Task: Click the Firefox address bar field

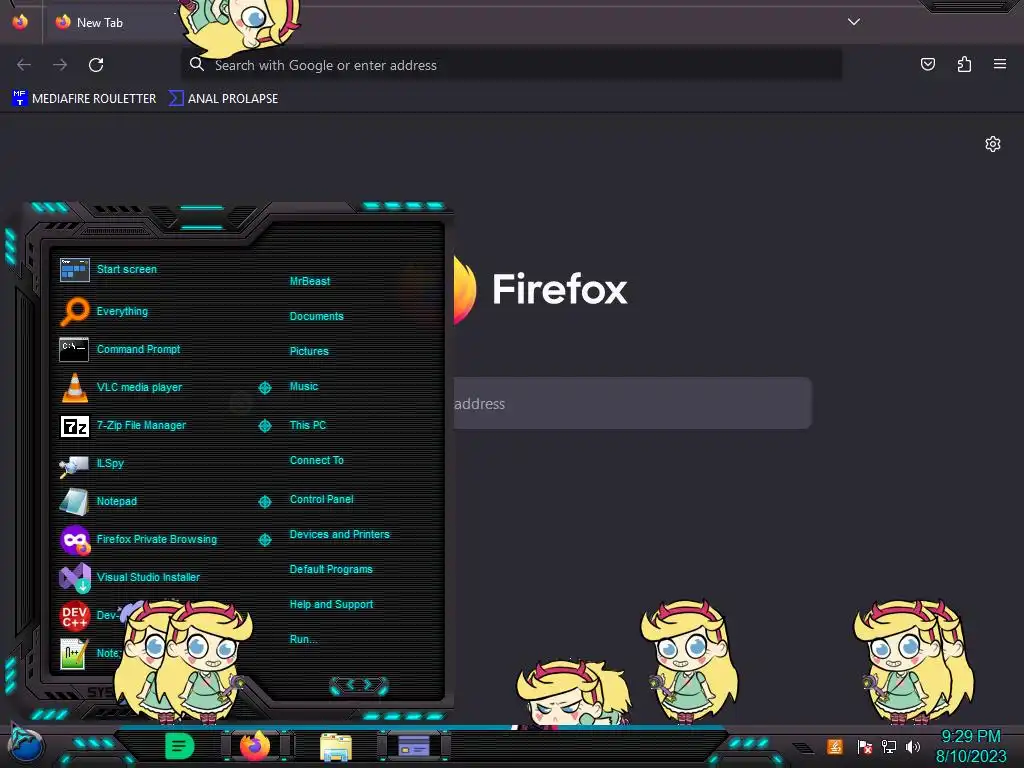Action: pos(511,65)
